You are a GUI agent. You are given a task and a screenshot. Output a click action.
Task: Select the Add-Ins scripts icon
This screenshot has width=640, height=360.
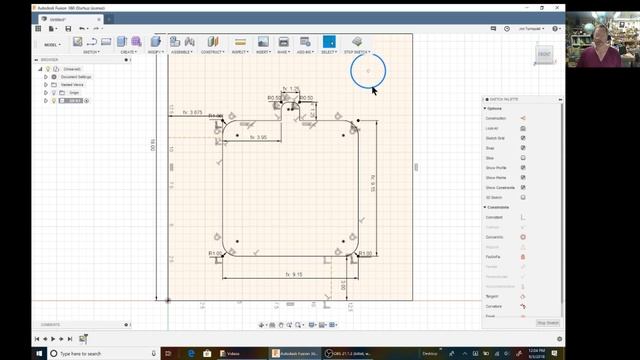point(305,41)
